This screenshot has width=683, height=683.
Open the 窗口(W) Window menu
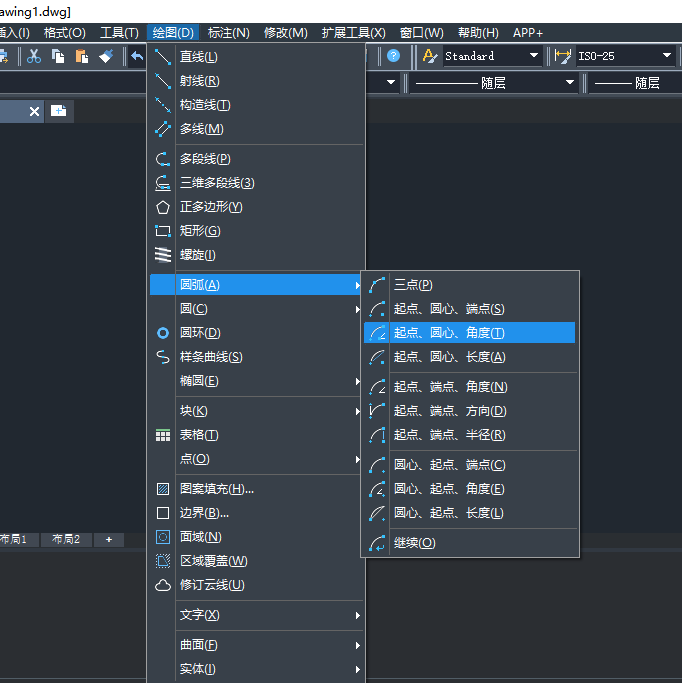tap(422, 33)
